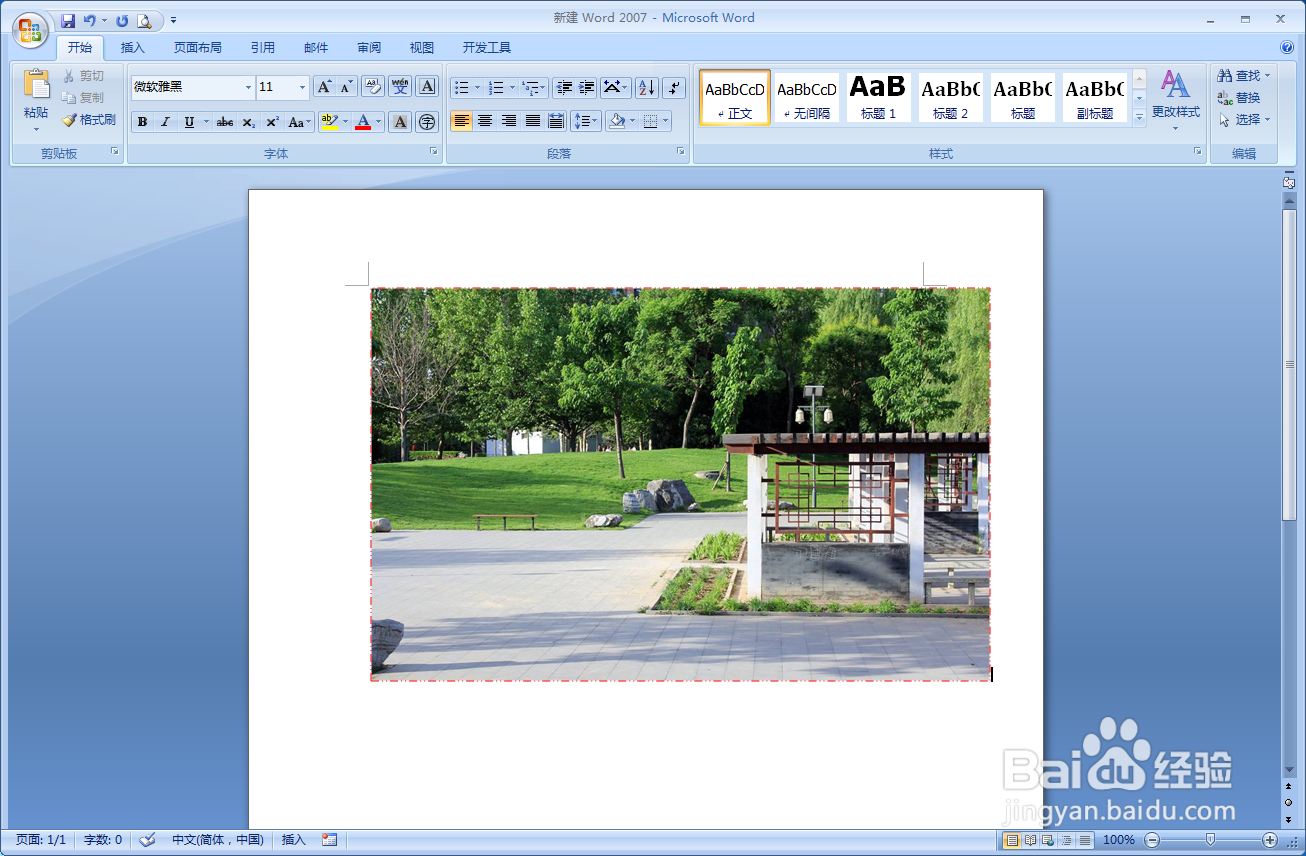The image size is (1306, 856).
Task: Apply the 副标题 subtitle style
Action: [1094, 97]
